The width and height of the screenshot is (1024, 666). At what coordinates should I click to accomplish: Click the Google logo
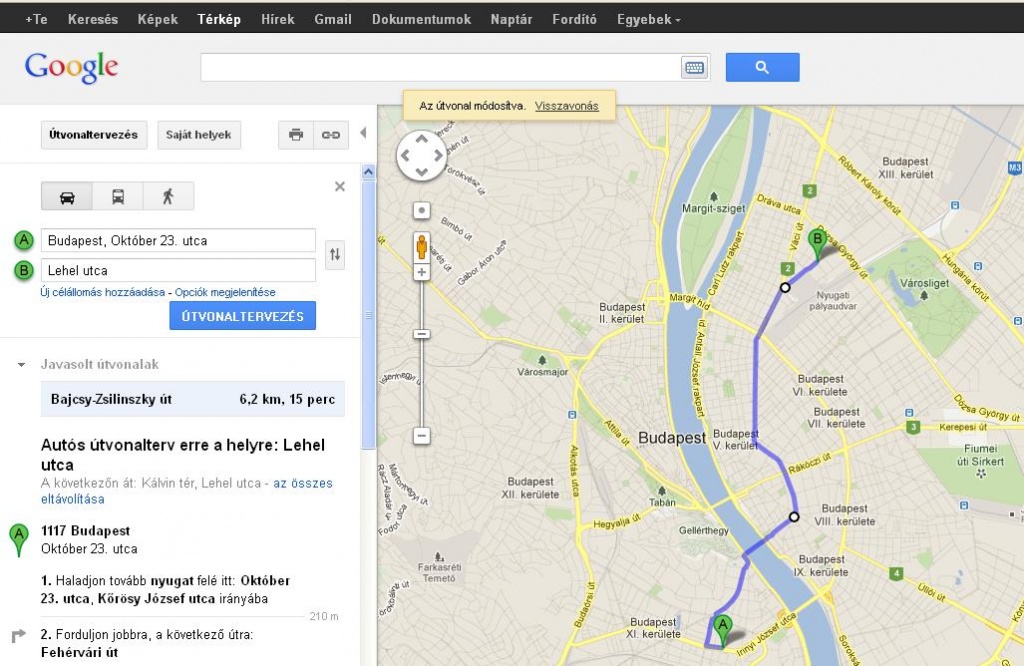71,67
